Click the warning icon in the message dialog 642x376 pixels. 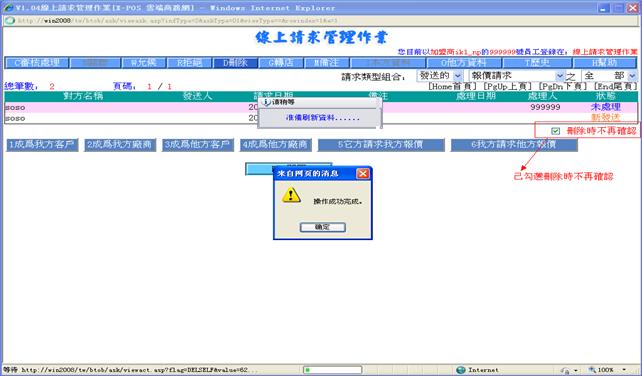(291, 195)
